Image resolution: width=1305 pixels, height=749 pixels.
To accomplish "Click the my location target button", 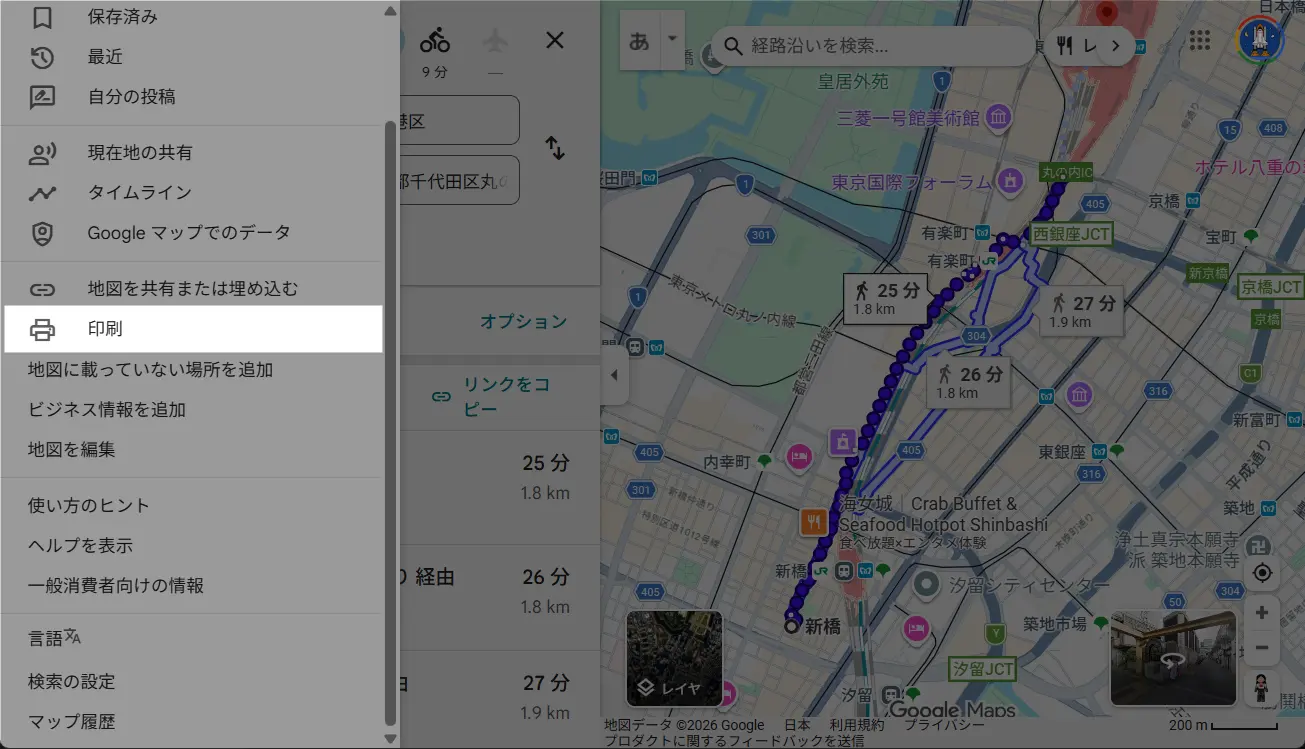I will 1262,573.
